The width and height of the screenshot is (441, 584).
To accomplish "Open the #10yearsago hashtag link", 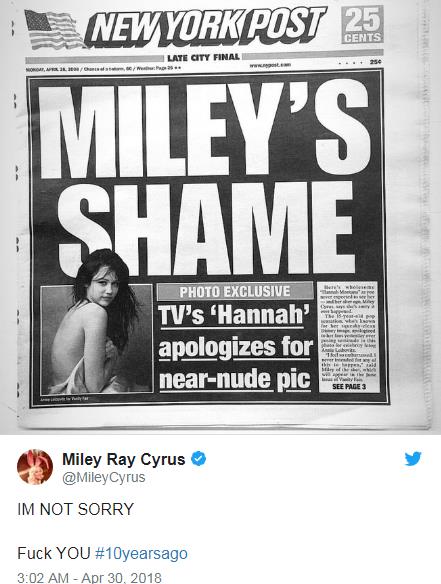I will pos(141,553).
